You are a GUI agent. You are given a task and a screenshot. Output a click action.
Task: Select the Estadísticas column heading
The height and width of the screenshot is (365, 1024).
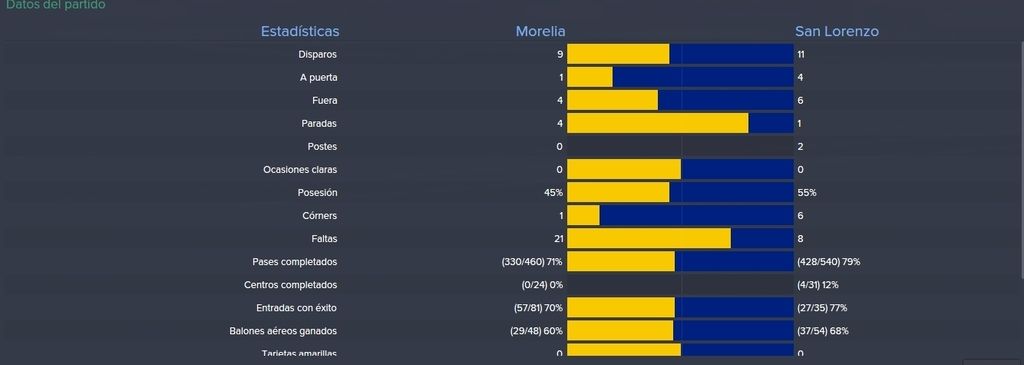point(300,31)
